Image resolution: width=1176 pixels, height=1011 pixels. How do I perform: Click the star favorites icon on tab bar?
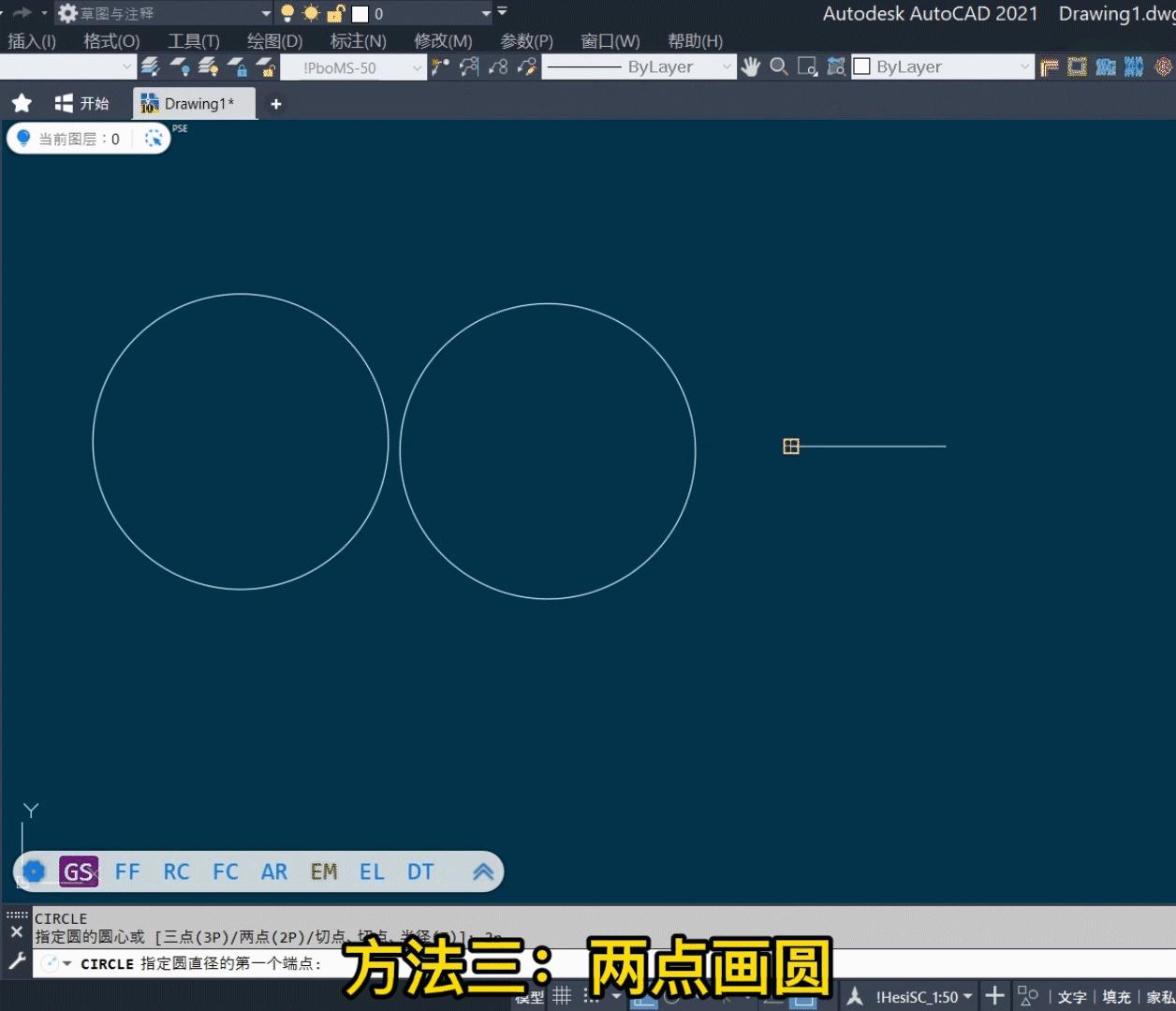(x=21, y=103)
